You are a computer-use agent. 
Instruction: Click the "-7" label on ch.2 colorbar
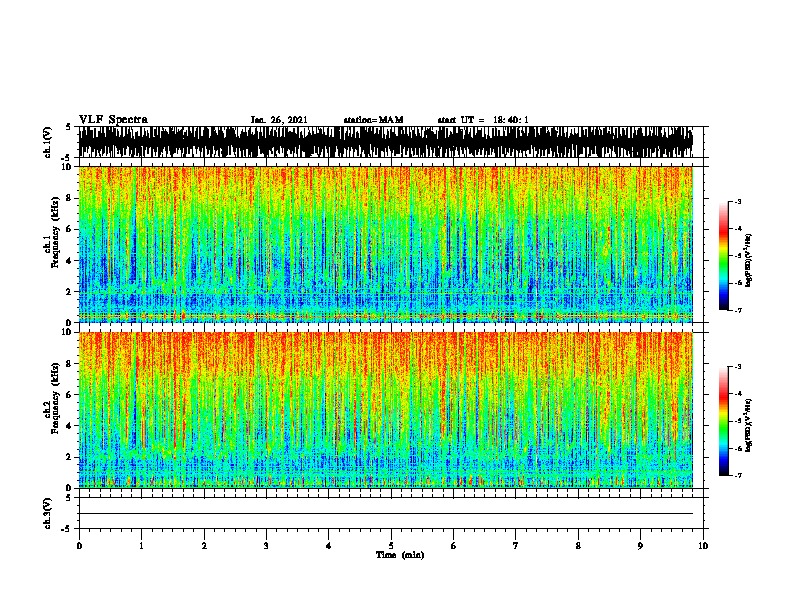pos(737,475)
